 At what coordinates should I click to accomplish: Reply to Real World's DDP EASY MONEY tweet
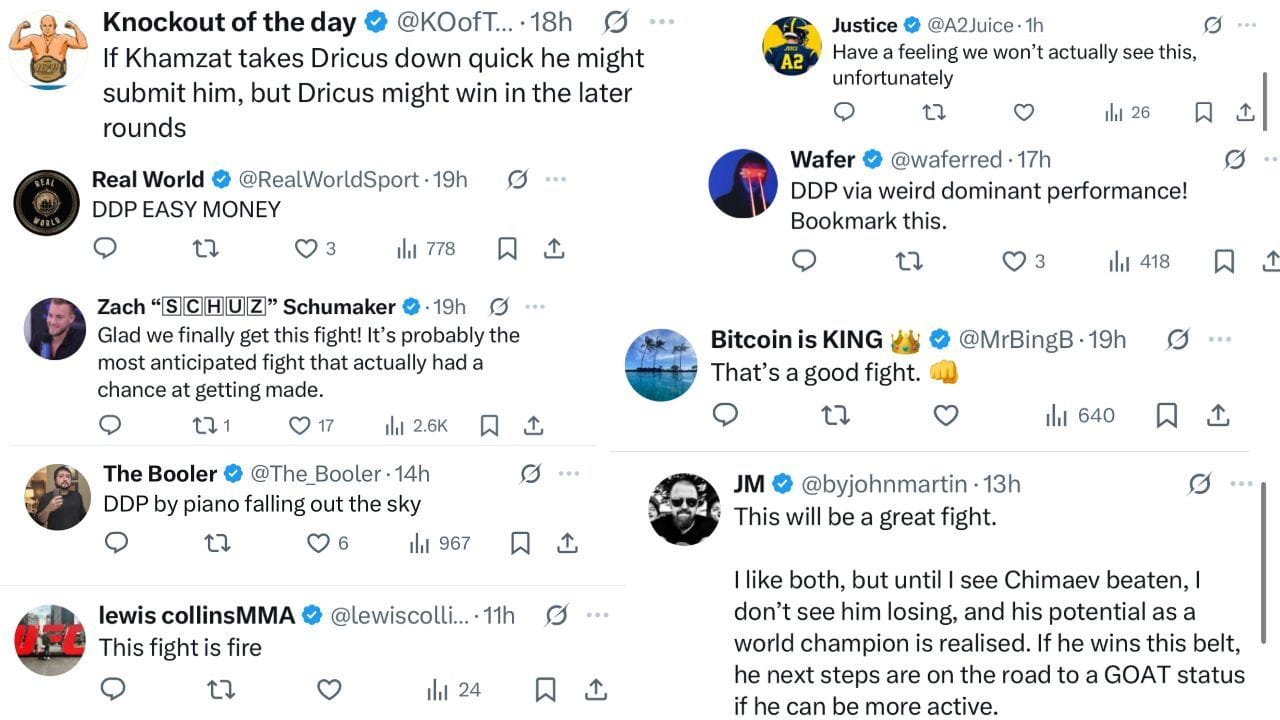[105, 248]
